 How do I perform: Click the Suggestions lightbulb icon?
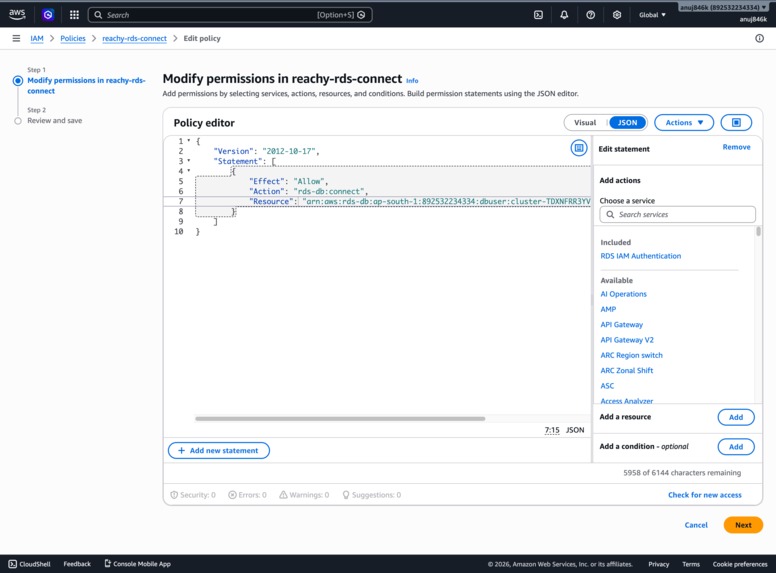point(346,495)
